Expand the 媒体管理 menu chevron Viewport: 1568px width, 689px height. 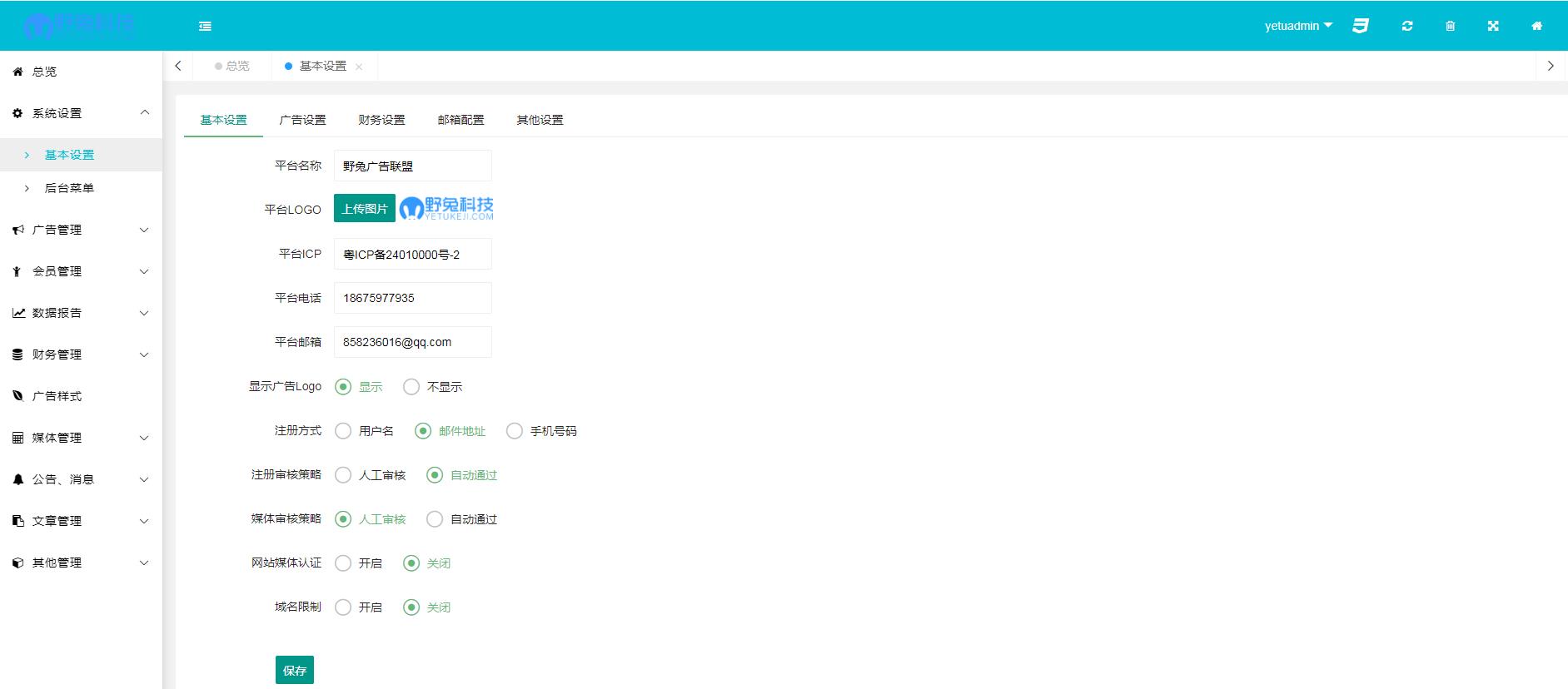(x=144, y=438)
